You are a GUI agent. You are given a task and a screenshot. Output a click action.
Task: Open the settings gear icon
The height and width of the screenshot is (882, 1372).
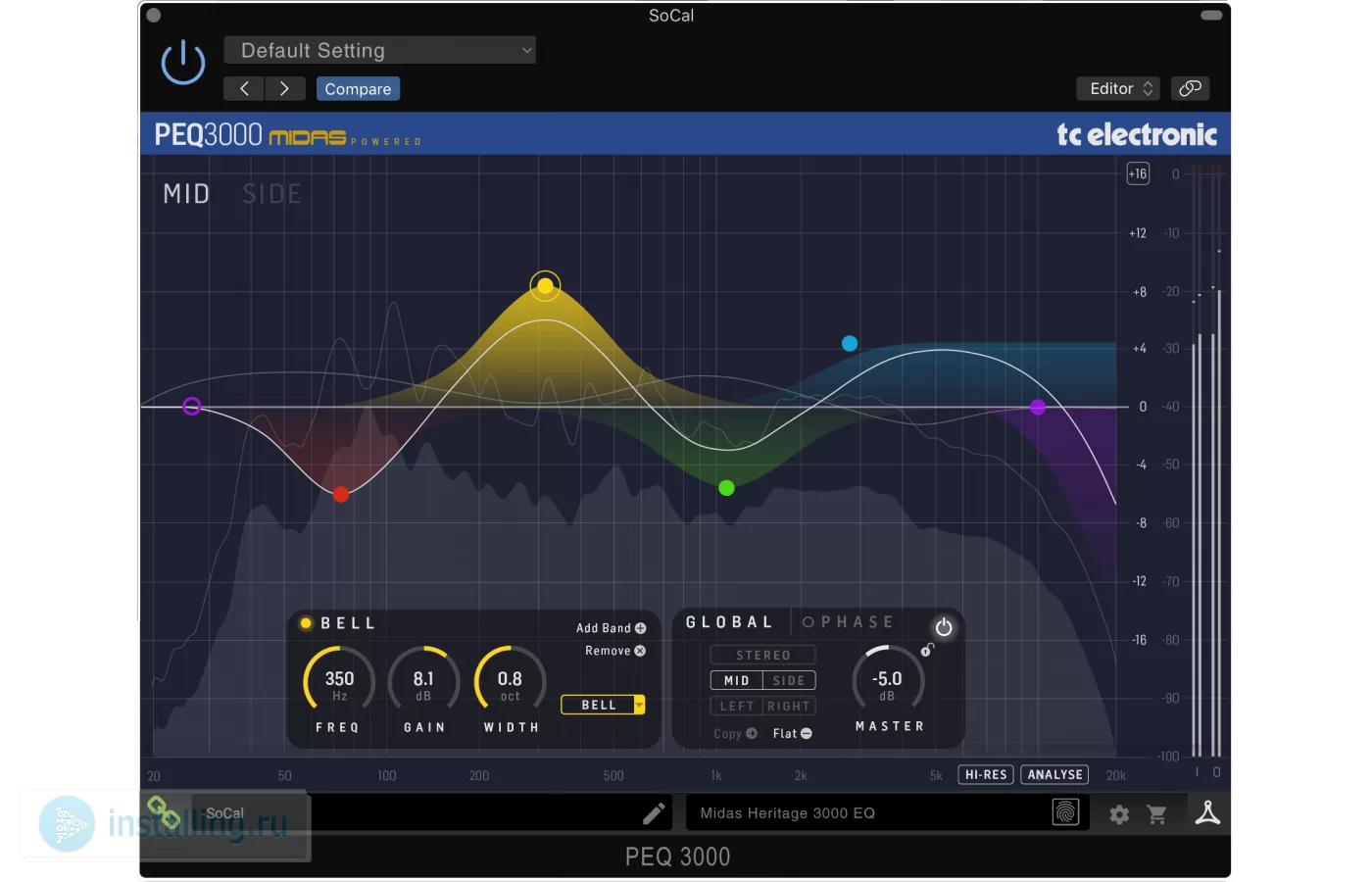click(x=1119, y=814)
